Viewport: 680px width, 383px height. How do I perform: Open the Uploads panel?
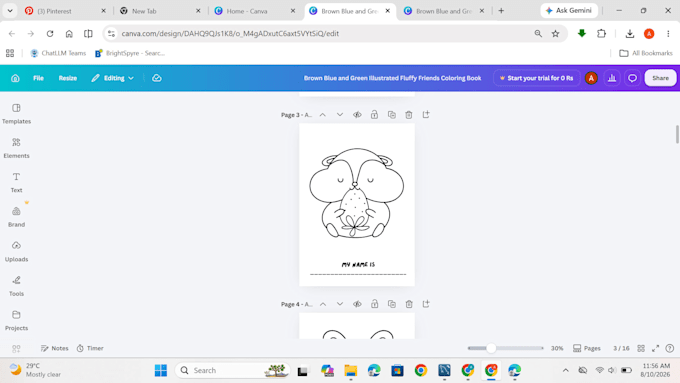coord(16,251)
